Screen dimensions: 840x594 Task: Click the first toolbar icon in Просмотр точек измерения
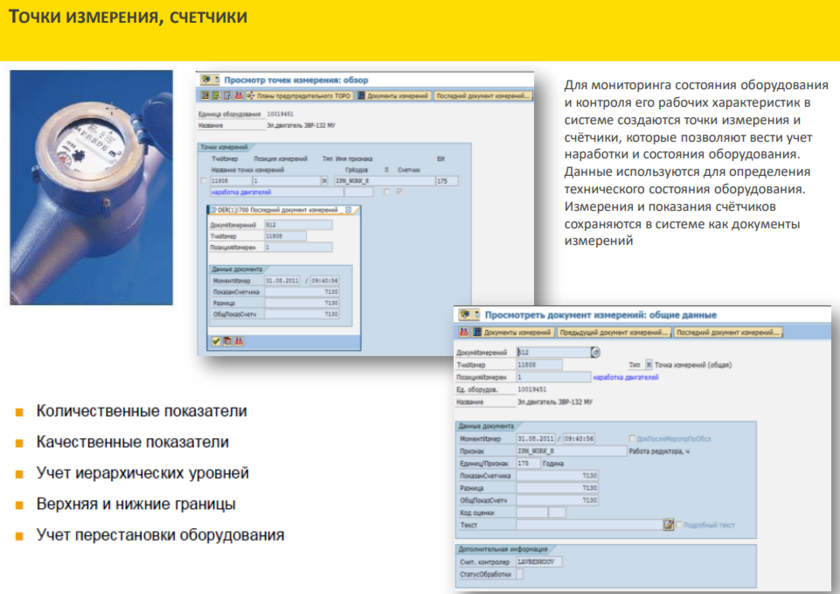[204, 96]
